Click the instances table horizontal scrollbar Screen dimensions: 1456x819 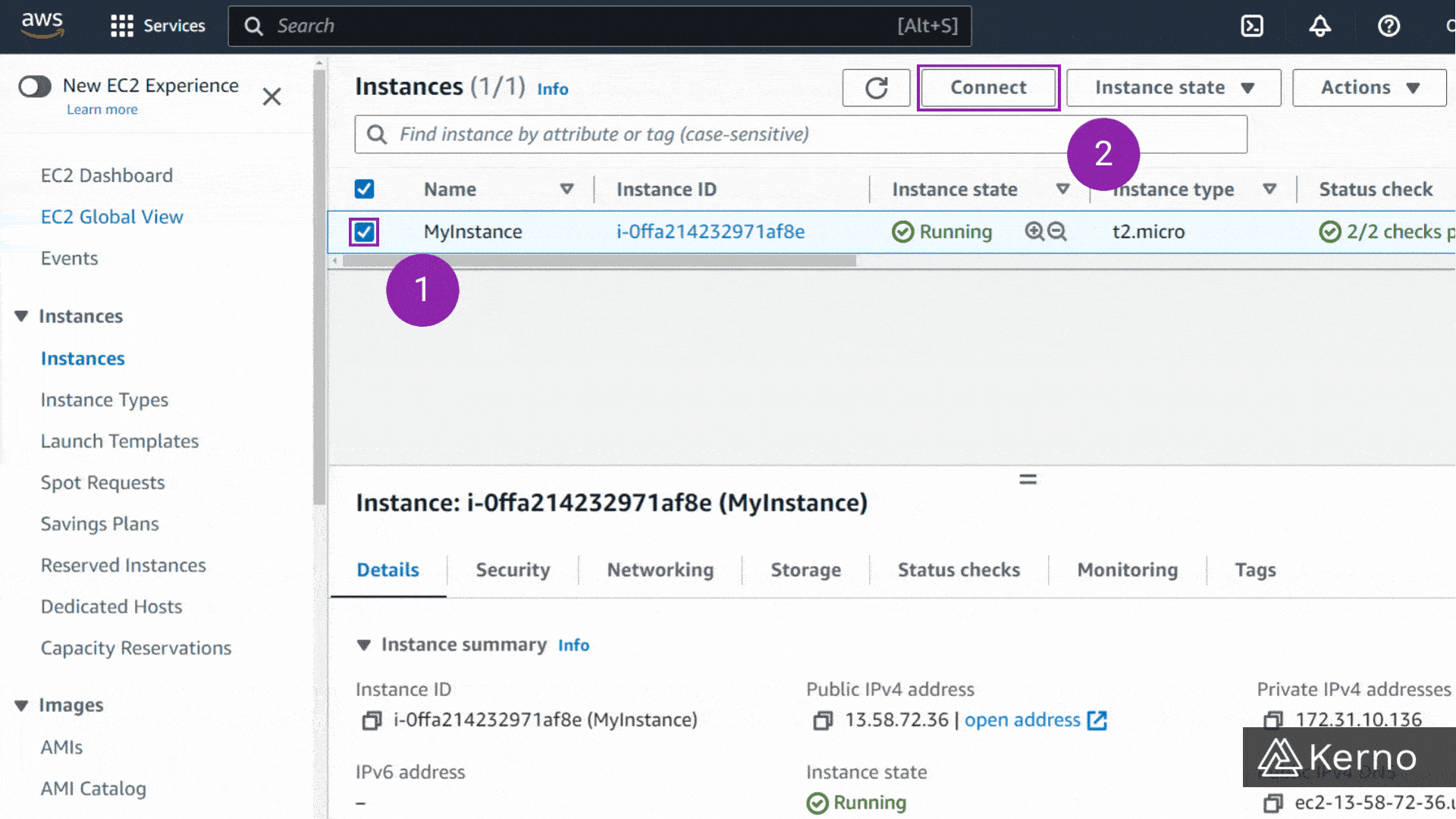click(x=599, y=261)
